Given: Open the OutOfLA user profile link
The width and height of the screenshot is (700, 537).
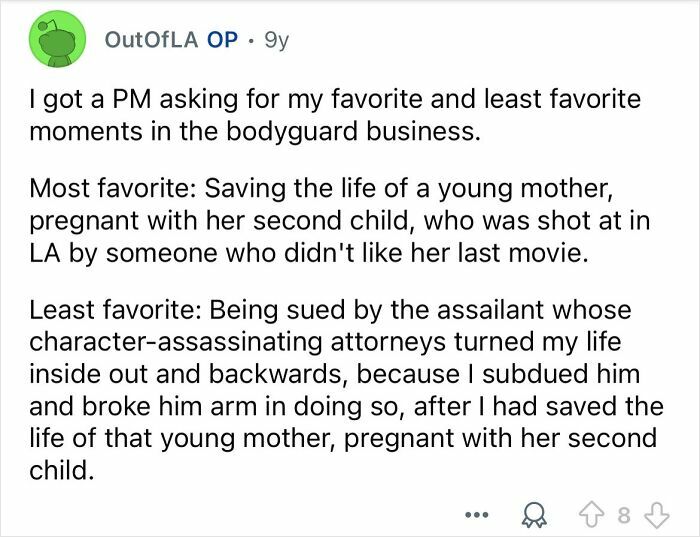Looking at the screenshot, I should [x=151, y=40].
